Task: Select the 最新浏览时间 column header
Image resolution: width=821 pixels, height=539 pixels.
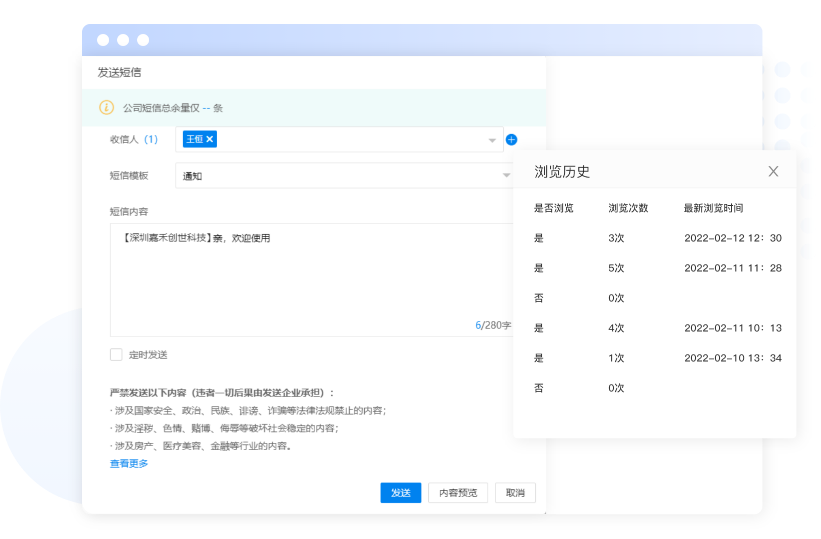Action: pos(713,208)
